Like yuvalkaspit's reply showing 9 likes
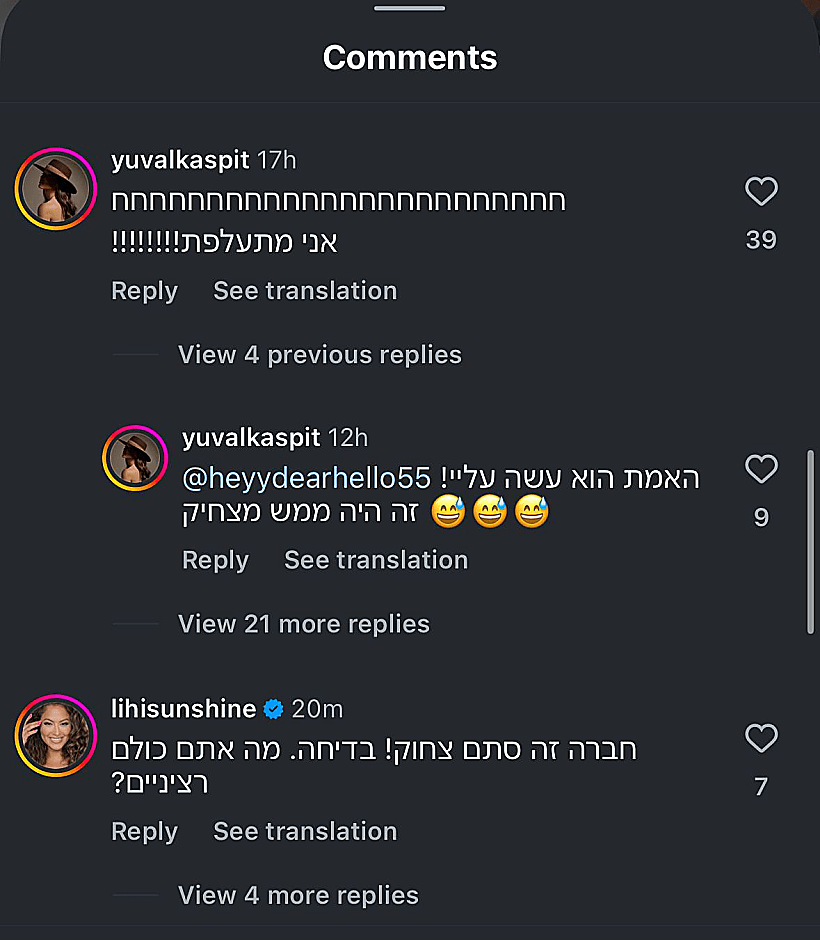 coord(761,470)
